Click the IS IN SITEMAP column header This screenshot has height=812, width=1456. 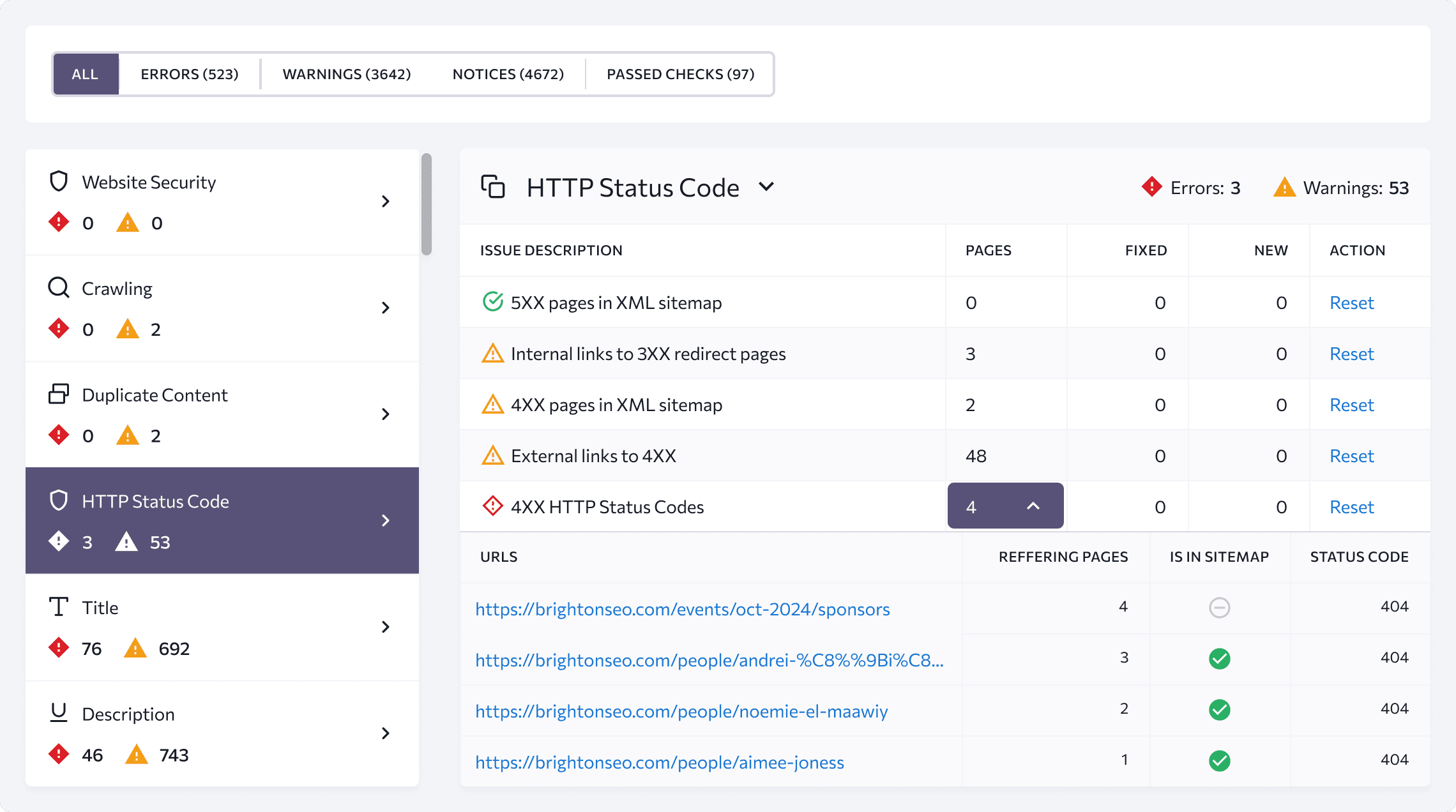(1219, 557)
